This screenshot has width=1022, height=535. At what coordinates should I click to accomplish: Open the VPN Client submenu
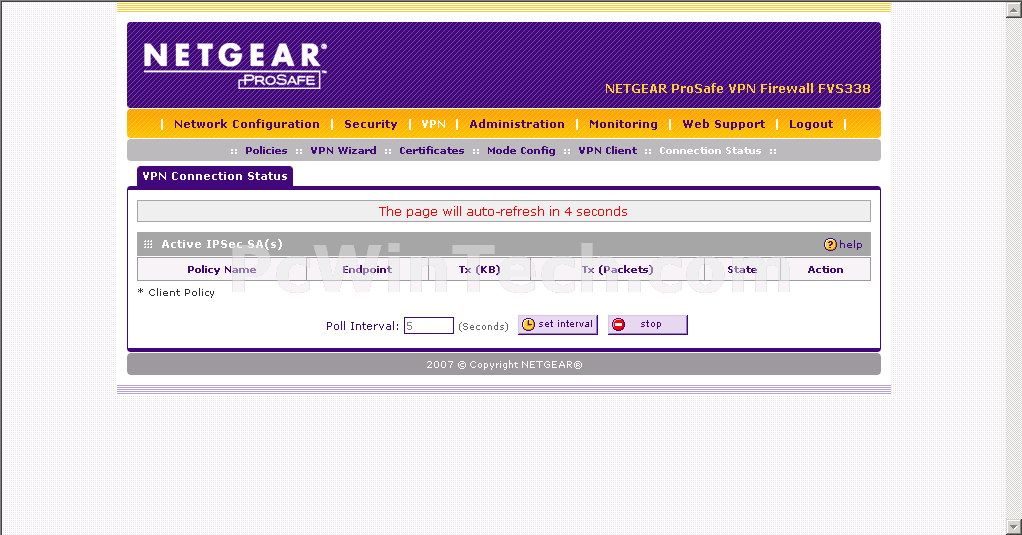click(x=607, y=151)
